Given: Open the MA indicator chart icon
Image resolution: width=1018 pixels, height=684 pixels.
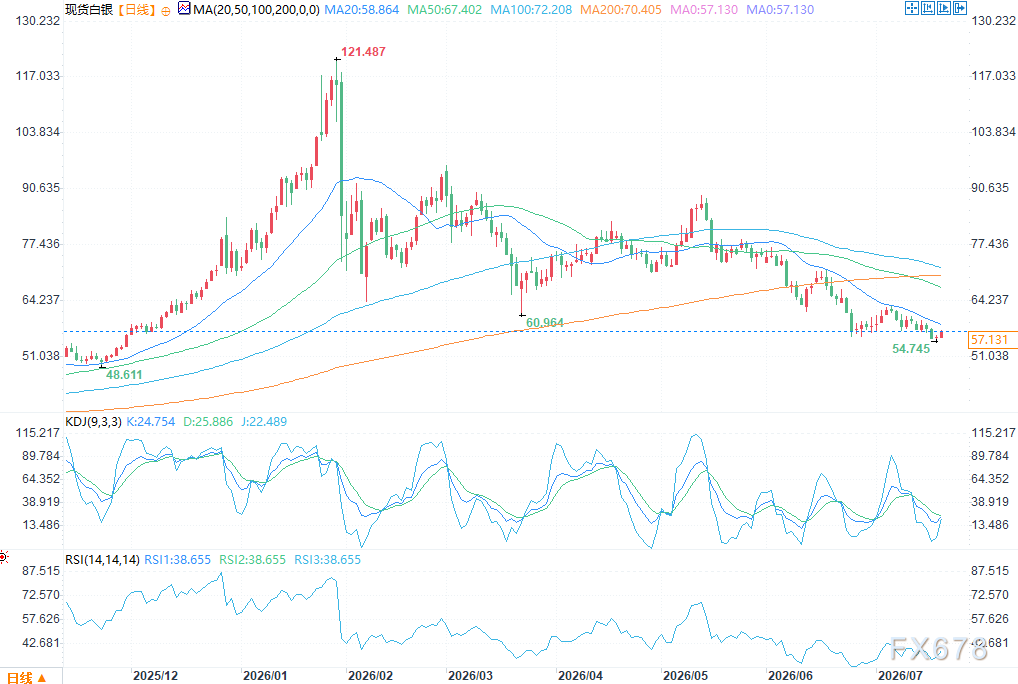Looking at the screenshot, I should [184, 8].
